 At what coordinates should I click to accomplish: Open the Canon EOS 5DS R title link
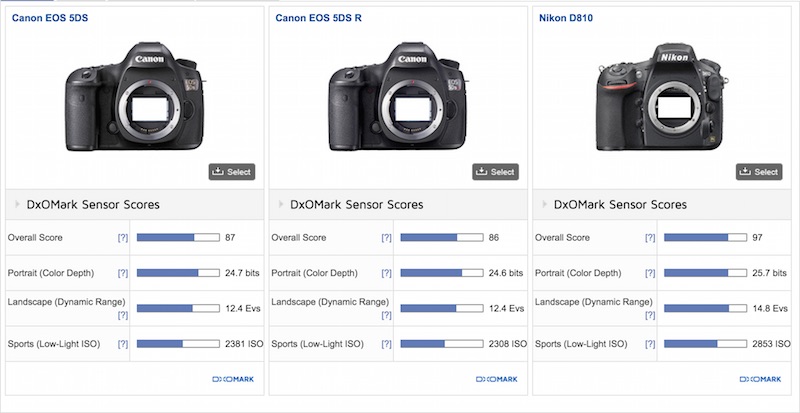click(319, 18)
